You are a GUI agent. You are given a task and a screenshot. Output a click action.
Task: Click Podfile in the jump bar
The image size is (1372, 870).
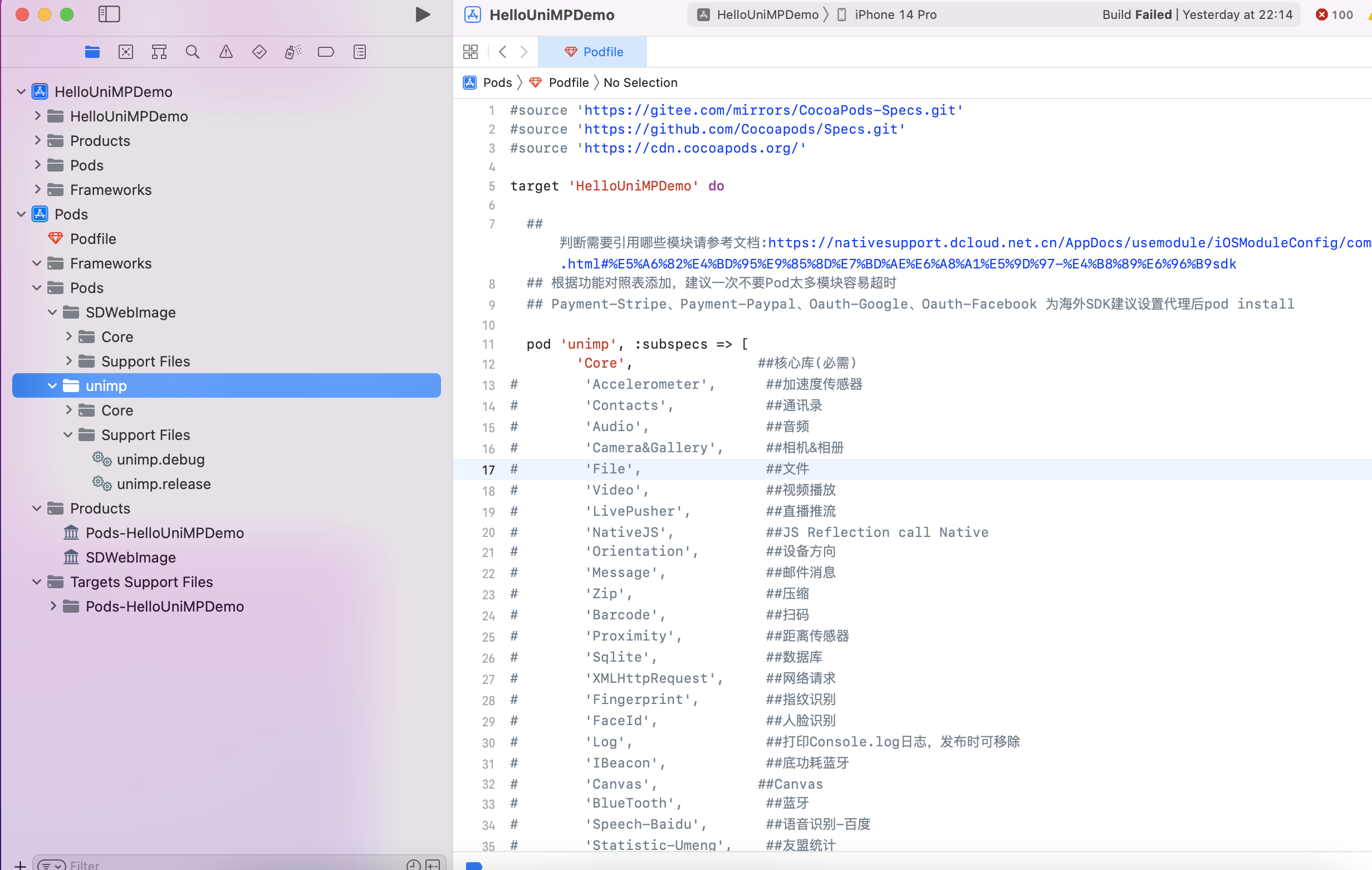[x=569, y=82]
